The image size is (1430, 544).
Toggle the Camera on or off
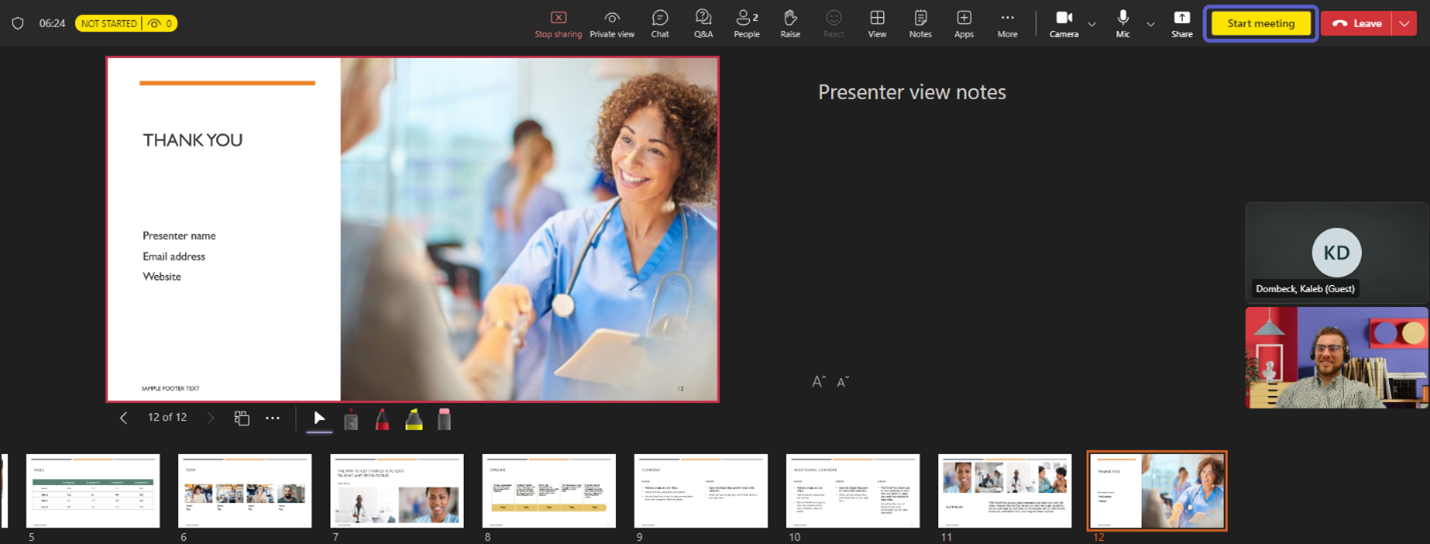tap(1064, 24)
